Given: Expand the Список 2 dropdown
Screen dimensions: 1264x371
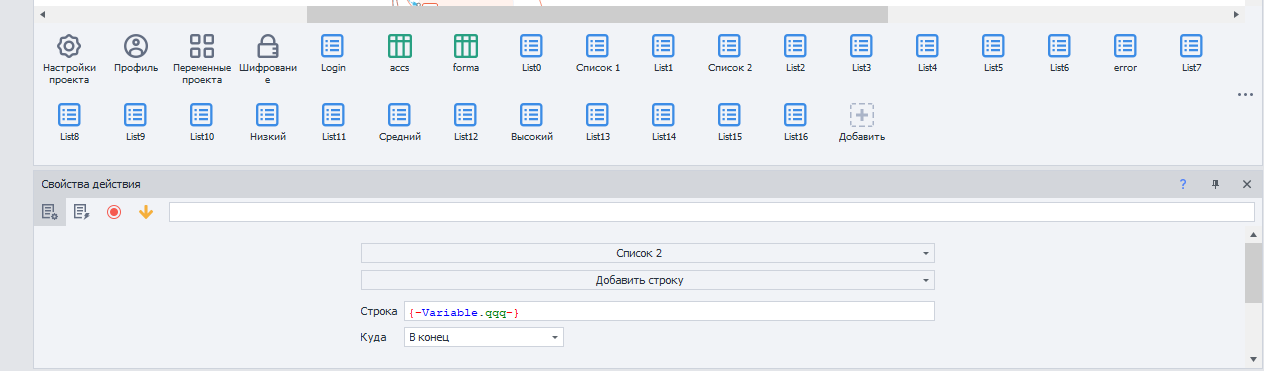Looking at the screenshot, I should 647,253.
